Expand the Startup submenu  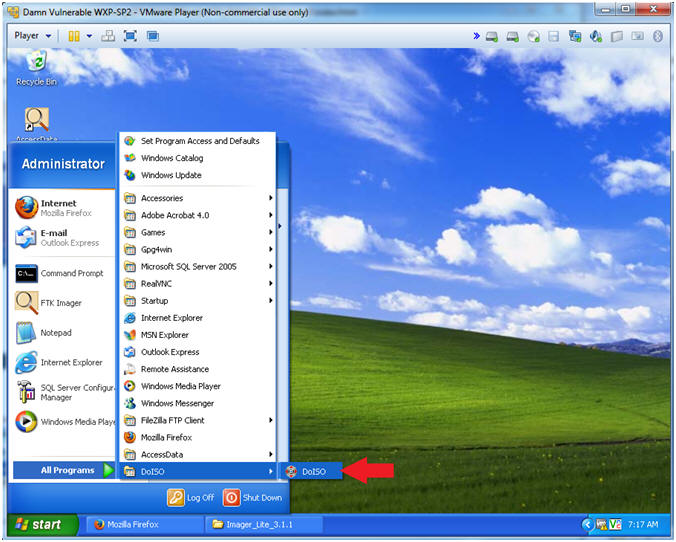pos(197,301)
